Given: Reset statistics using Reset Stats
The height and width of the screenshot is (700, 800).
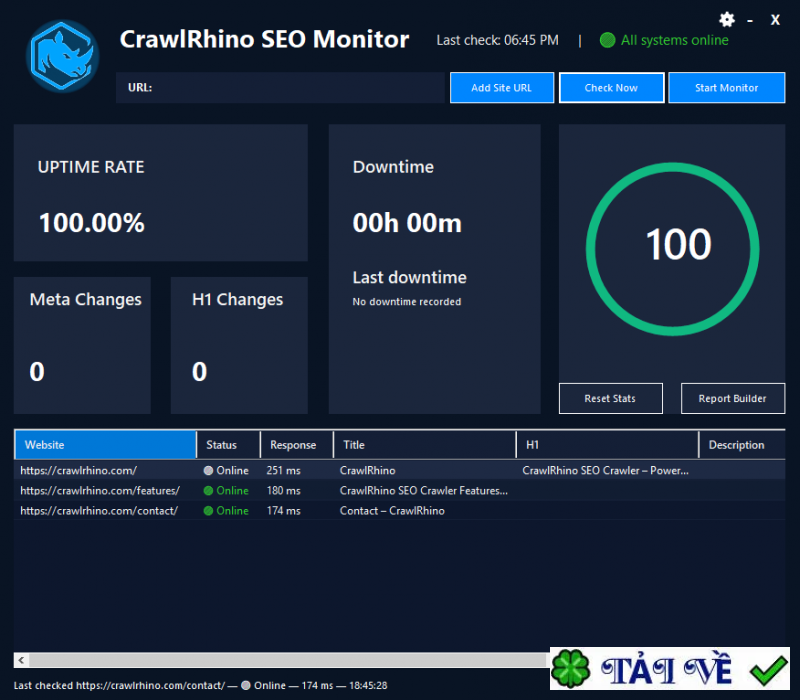Looking at the screenshot, I should (610, 398).
